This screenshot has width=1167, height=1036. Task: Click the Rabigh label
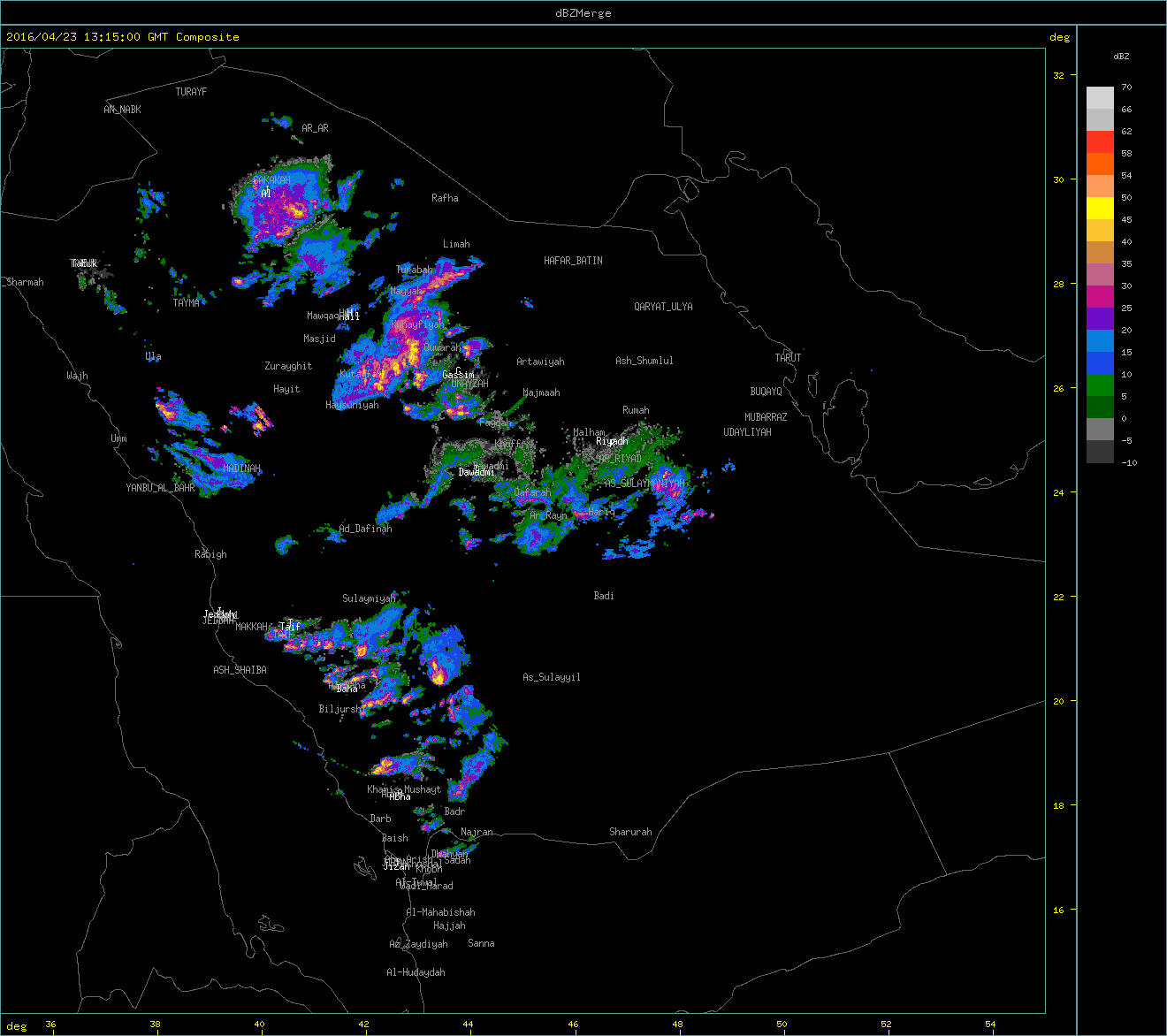pos(210,554)
